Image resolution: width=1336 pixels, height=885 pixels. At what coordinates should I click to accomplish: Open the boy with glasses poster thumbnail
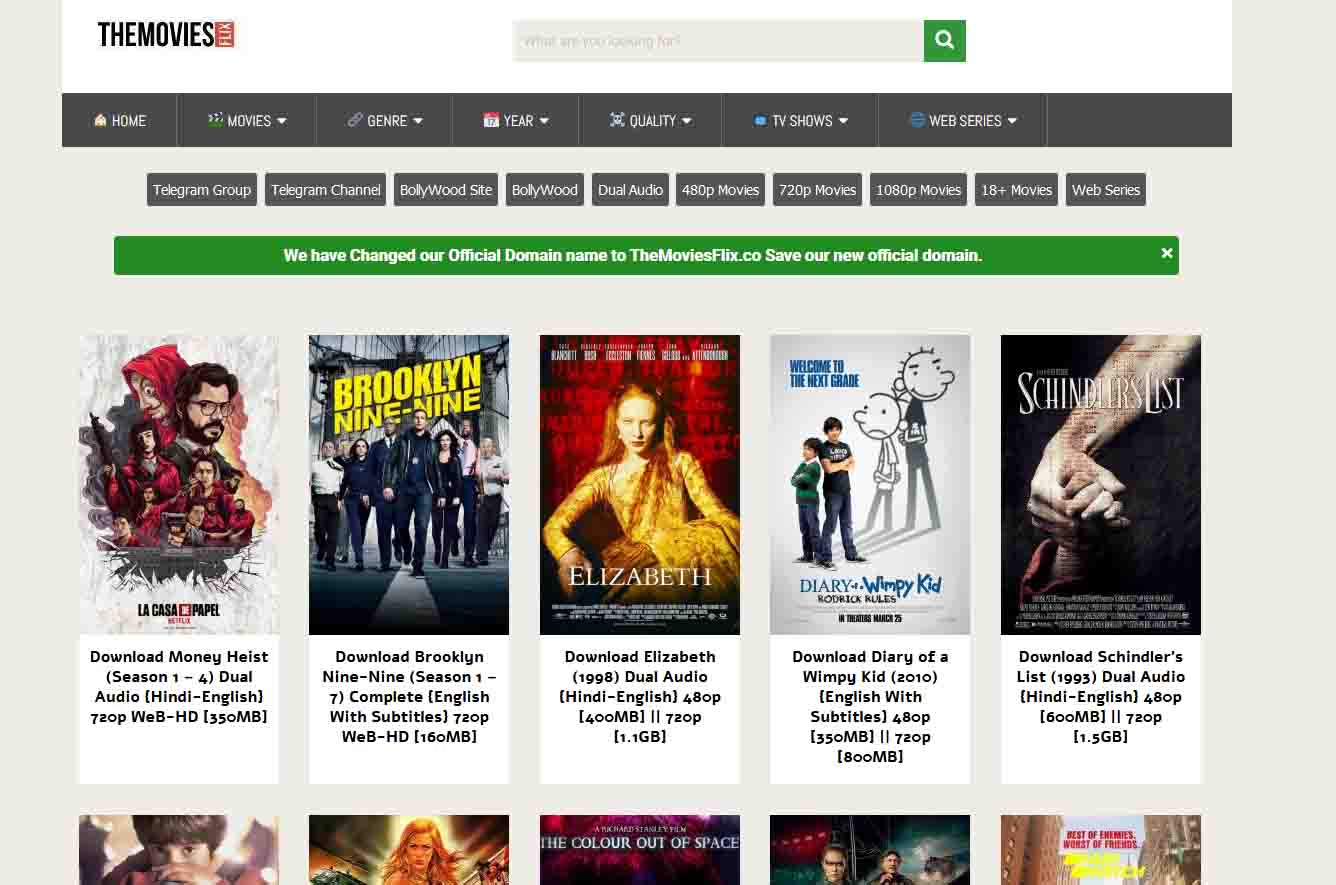pos(179,850)
